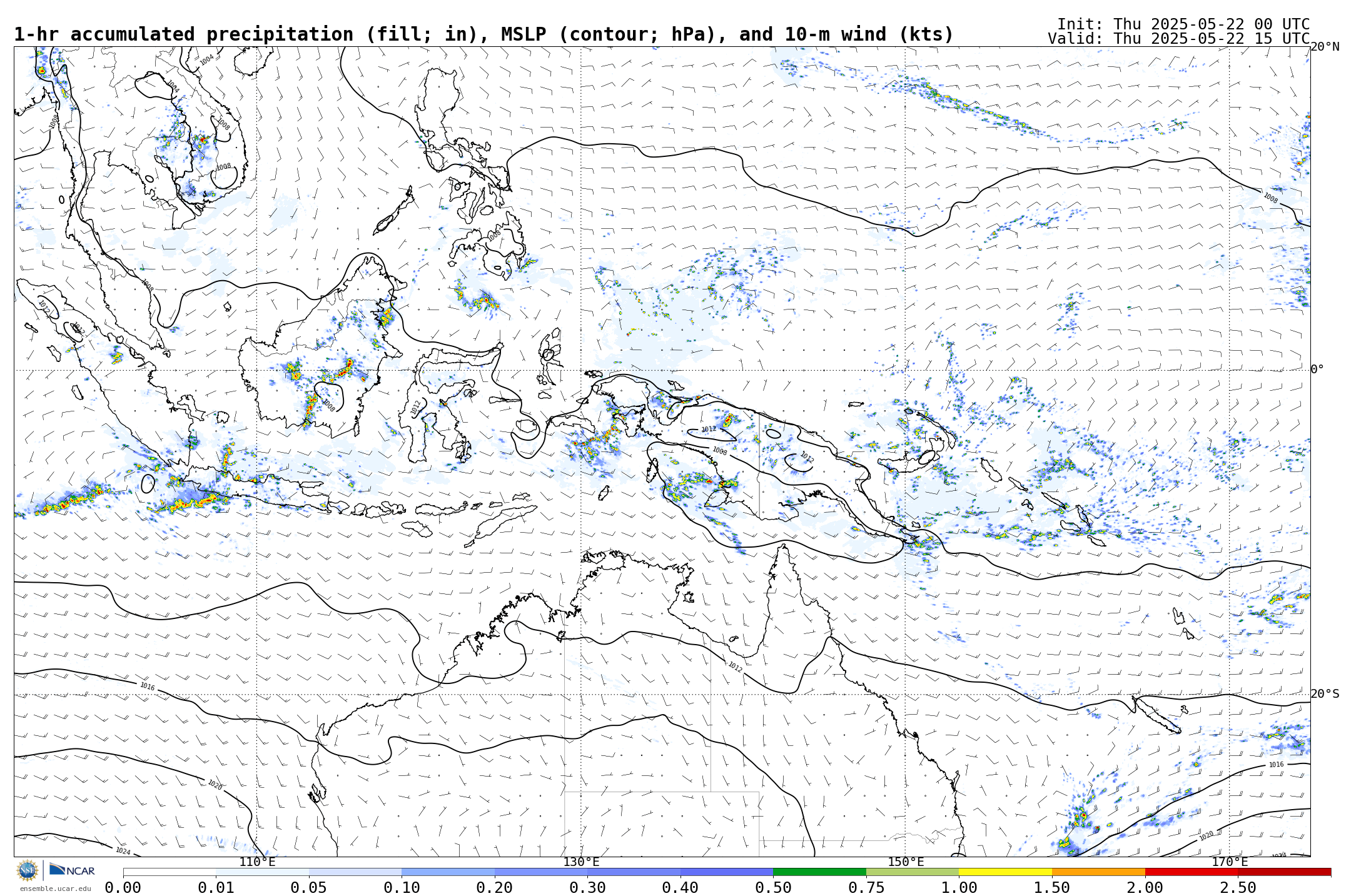Pick the yellow 1.00–1.50 colorbar segment

tap(1005, 872)
